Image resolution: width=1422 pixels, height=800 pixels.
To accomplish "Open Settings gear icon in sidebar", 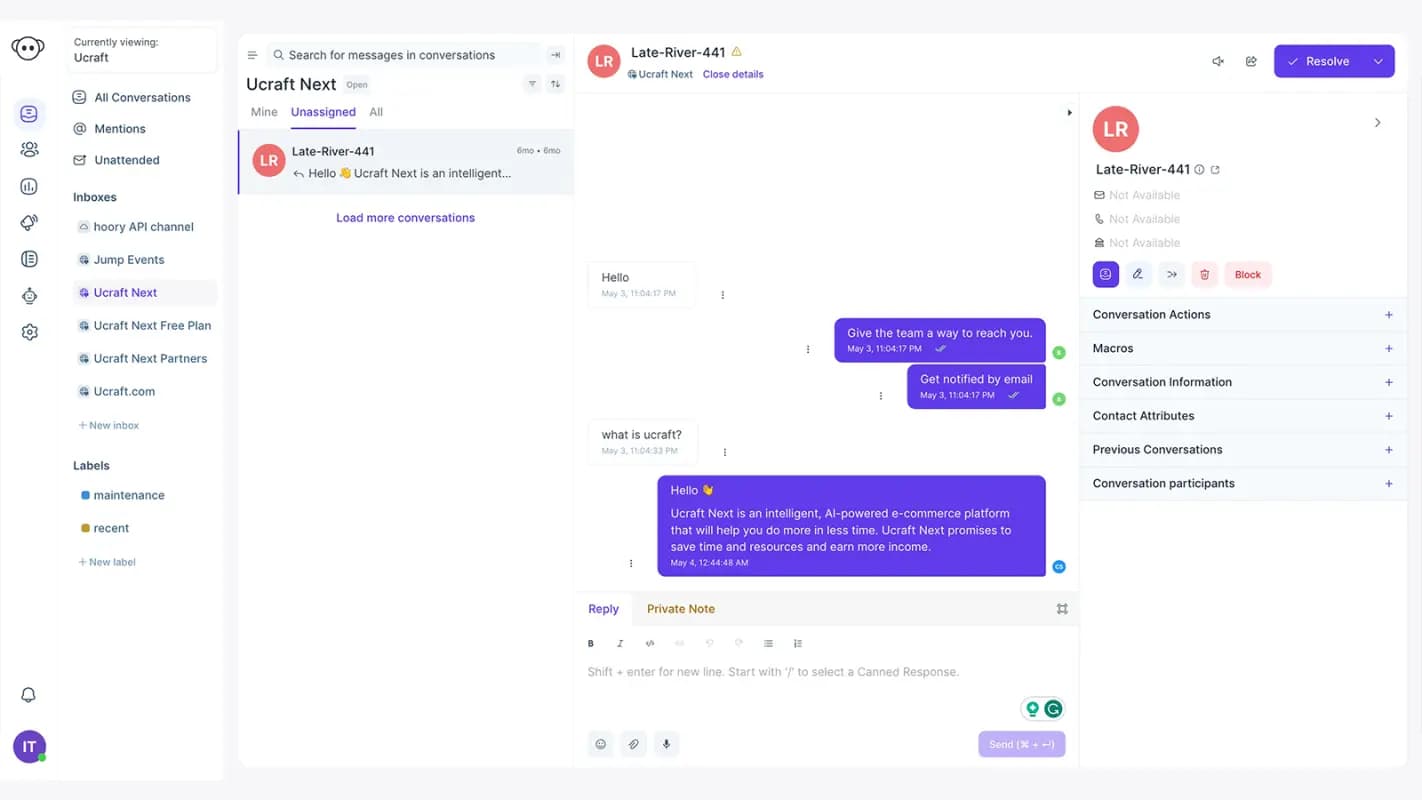I will tap(29, 332).
